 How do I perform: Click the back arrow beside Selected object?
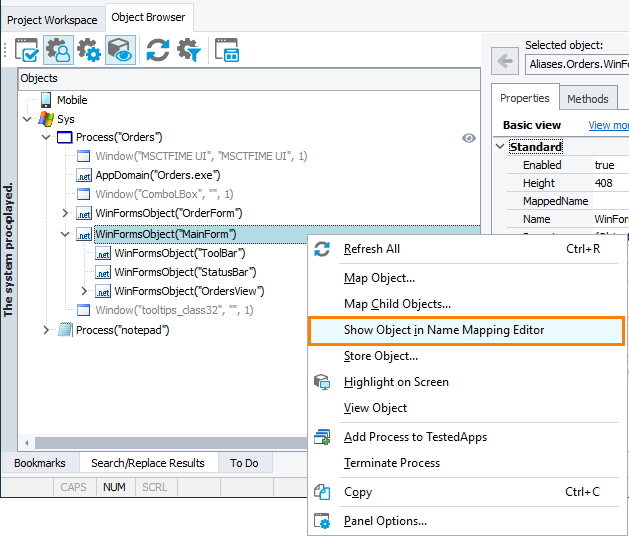tap(507, 64)
